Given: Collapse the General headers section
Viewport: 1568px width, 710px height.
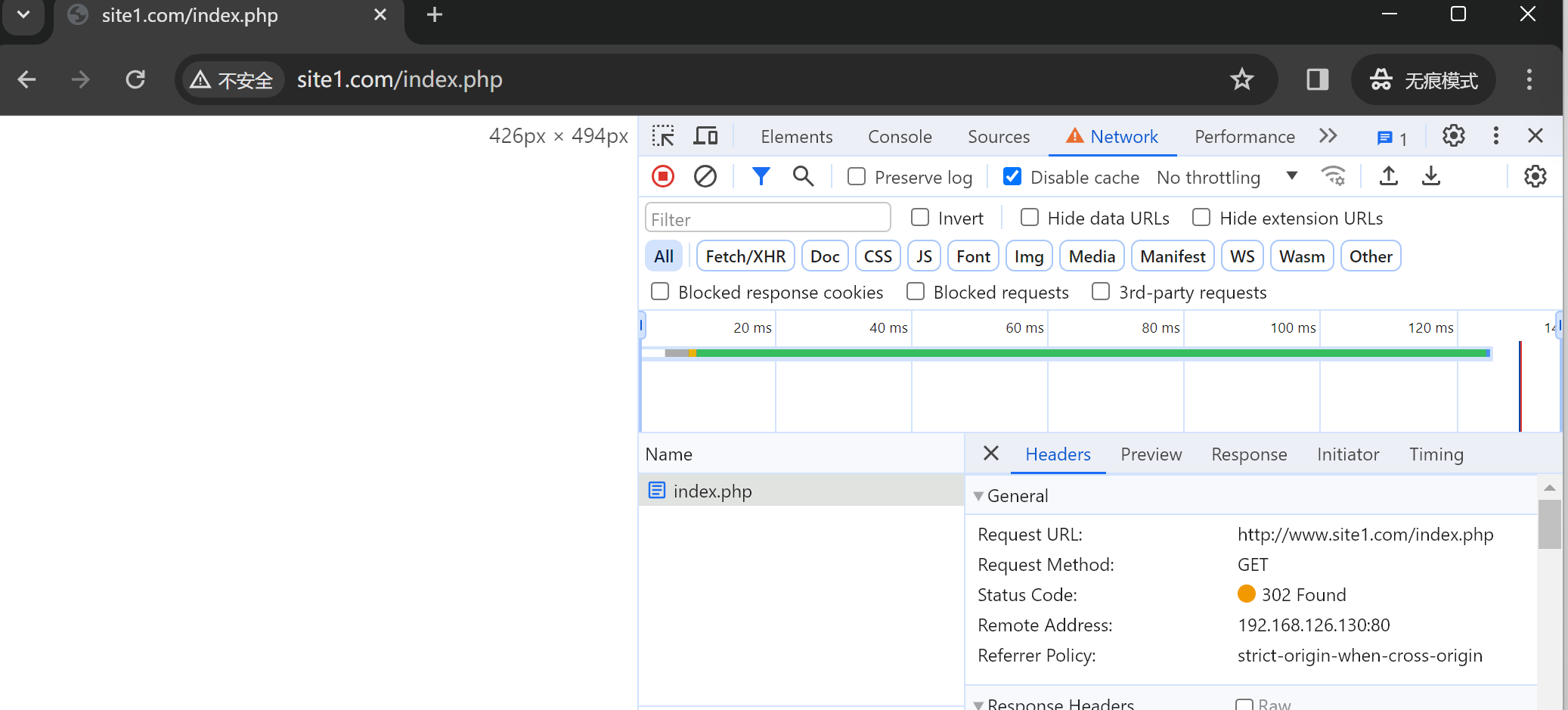Looking at the screenshot, I should click(x=979, y=496).
